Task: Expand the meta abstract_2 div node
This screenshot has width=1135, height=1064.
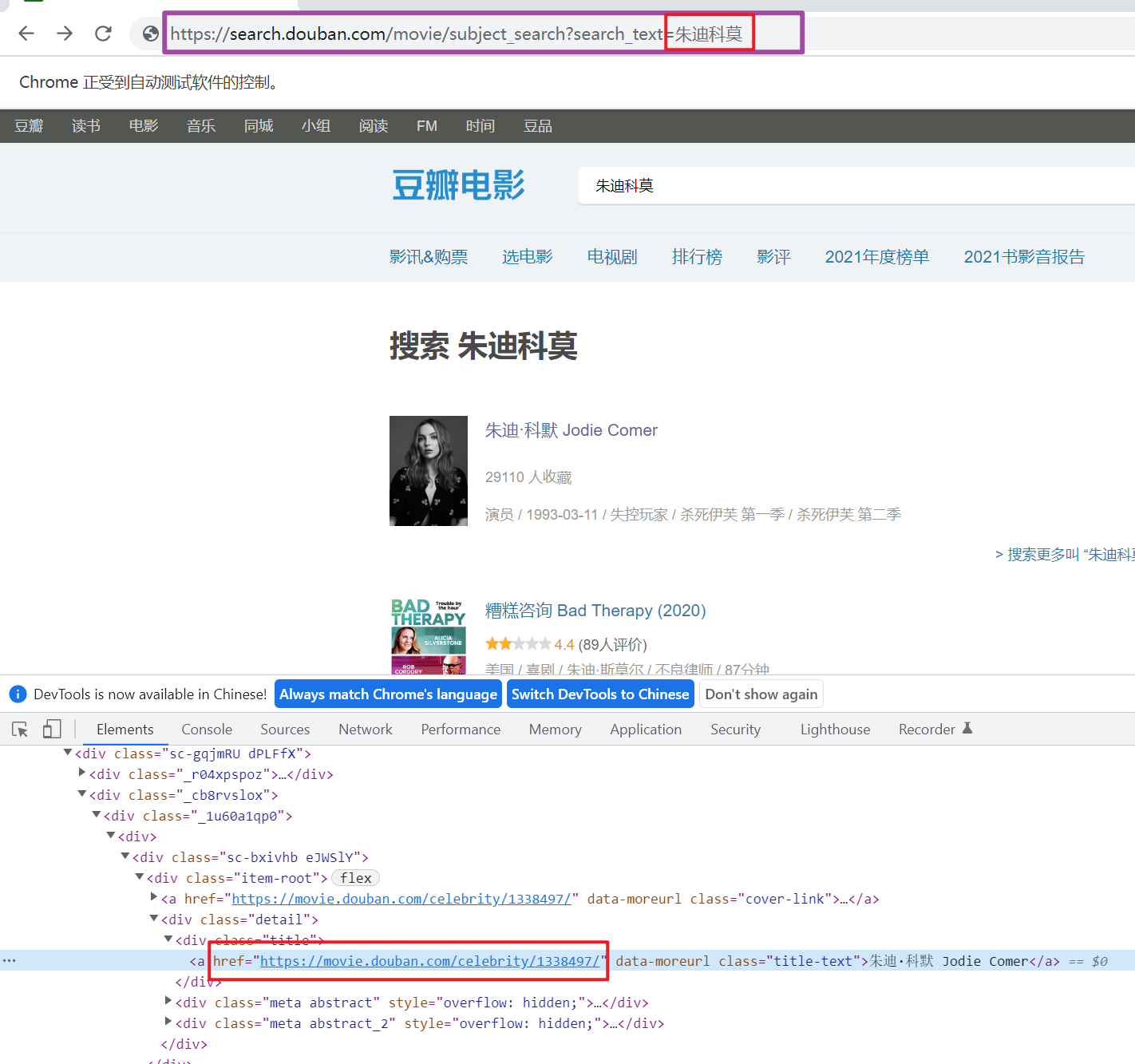Action: (168, 1022)
